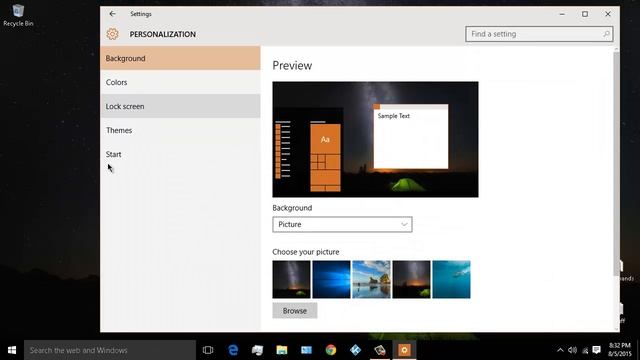Click the Personalization gear icon
The width and height of the screenshot is (640, 360).
point(113,34)
